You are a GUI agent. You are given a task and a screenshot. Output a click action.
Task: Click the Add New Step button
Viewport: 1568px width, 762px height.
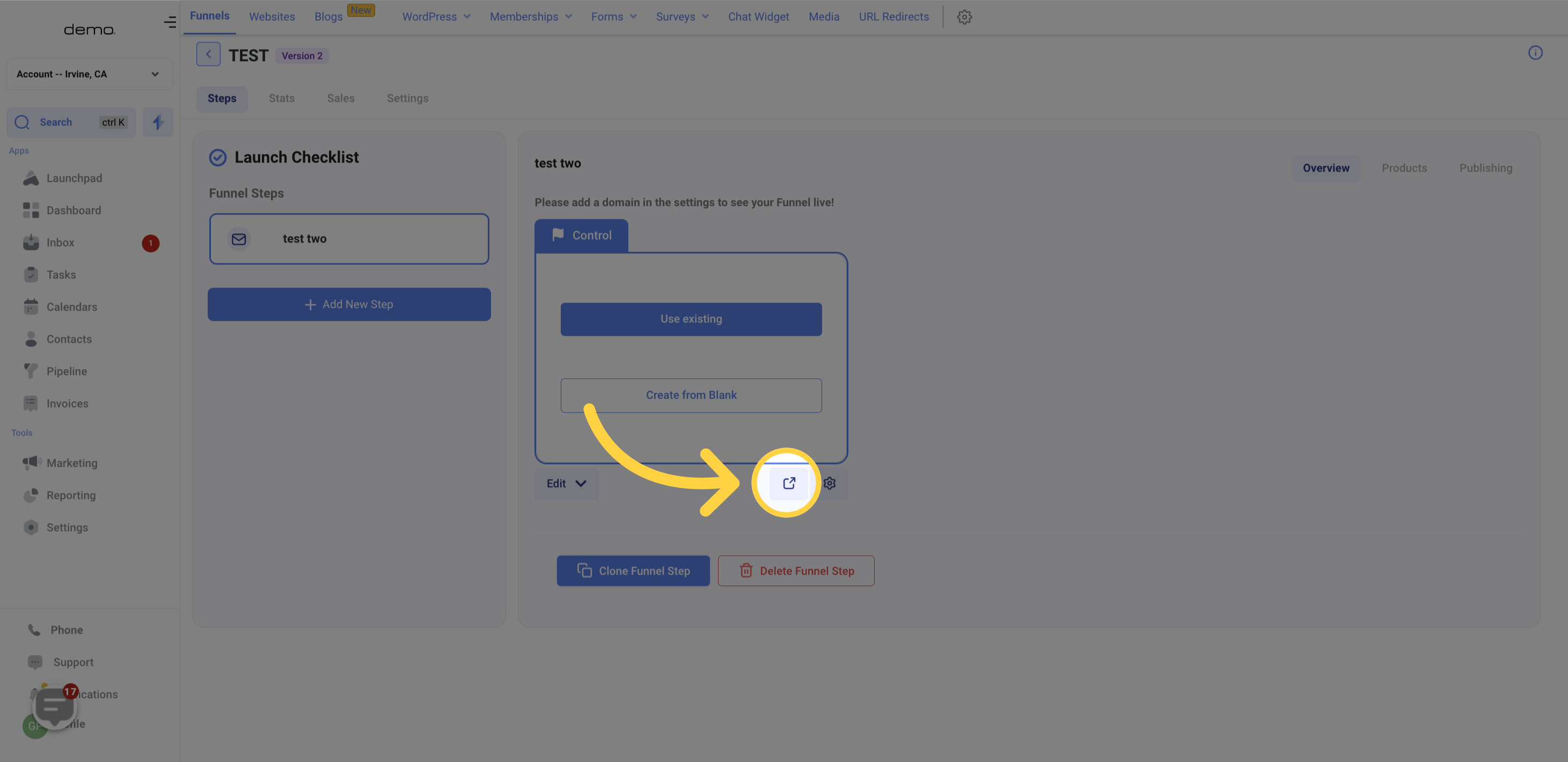click(x=349, y=304)
